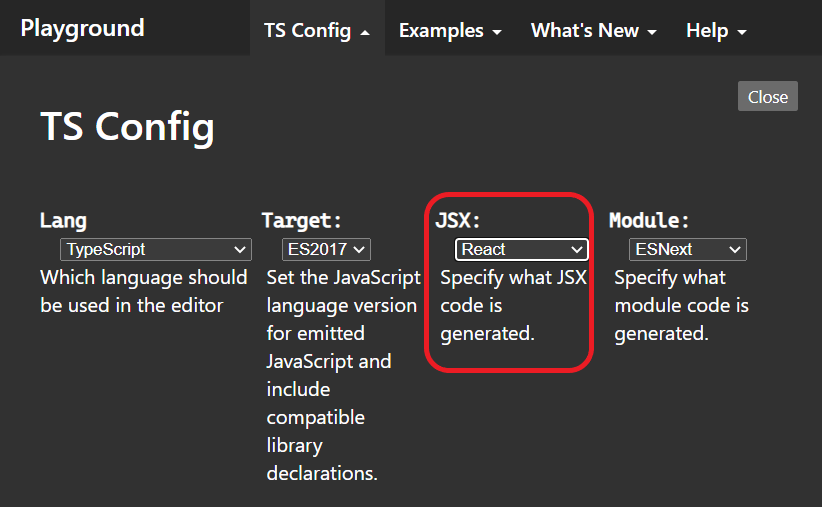Screen dimensions: 822x507
Task: Open the JSX dropdown showing React
Action: point(522,250)
